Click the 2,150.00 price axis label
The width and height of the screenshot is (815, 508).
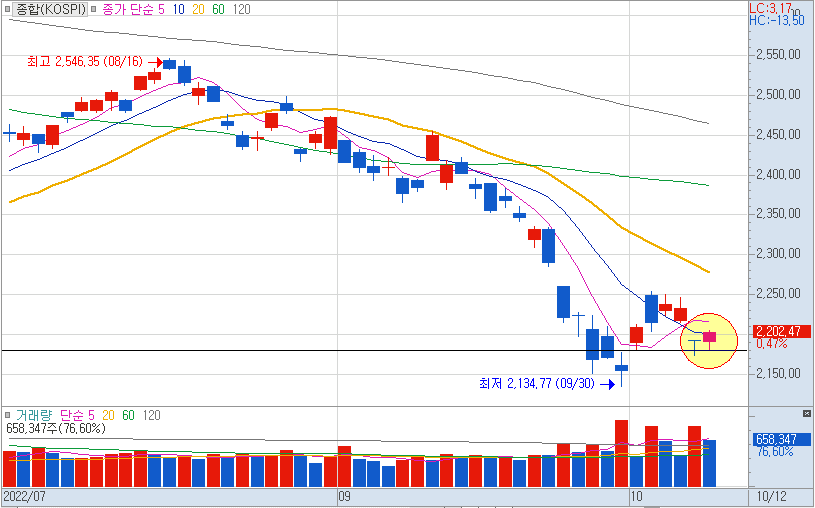pyautogui.click(x=779, y=373)
